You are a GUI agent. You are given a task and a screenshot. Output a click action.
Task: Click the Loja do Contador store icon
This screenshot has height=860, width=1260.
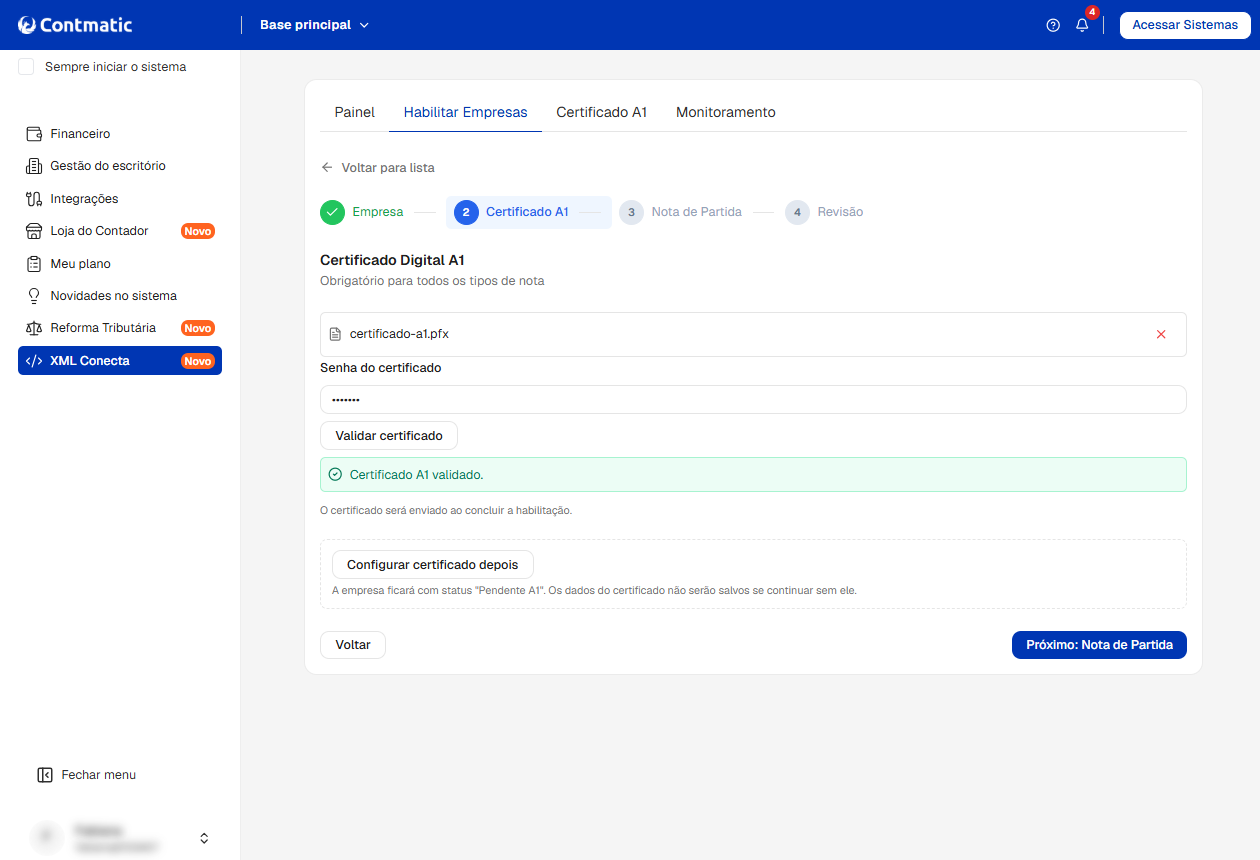(x=34, y=231)
